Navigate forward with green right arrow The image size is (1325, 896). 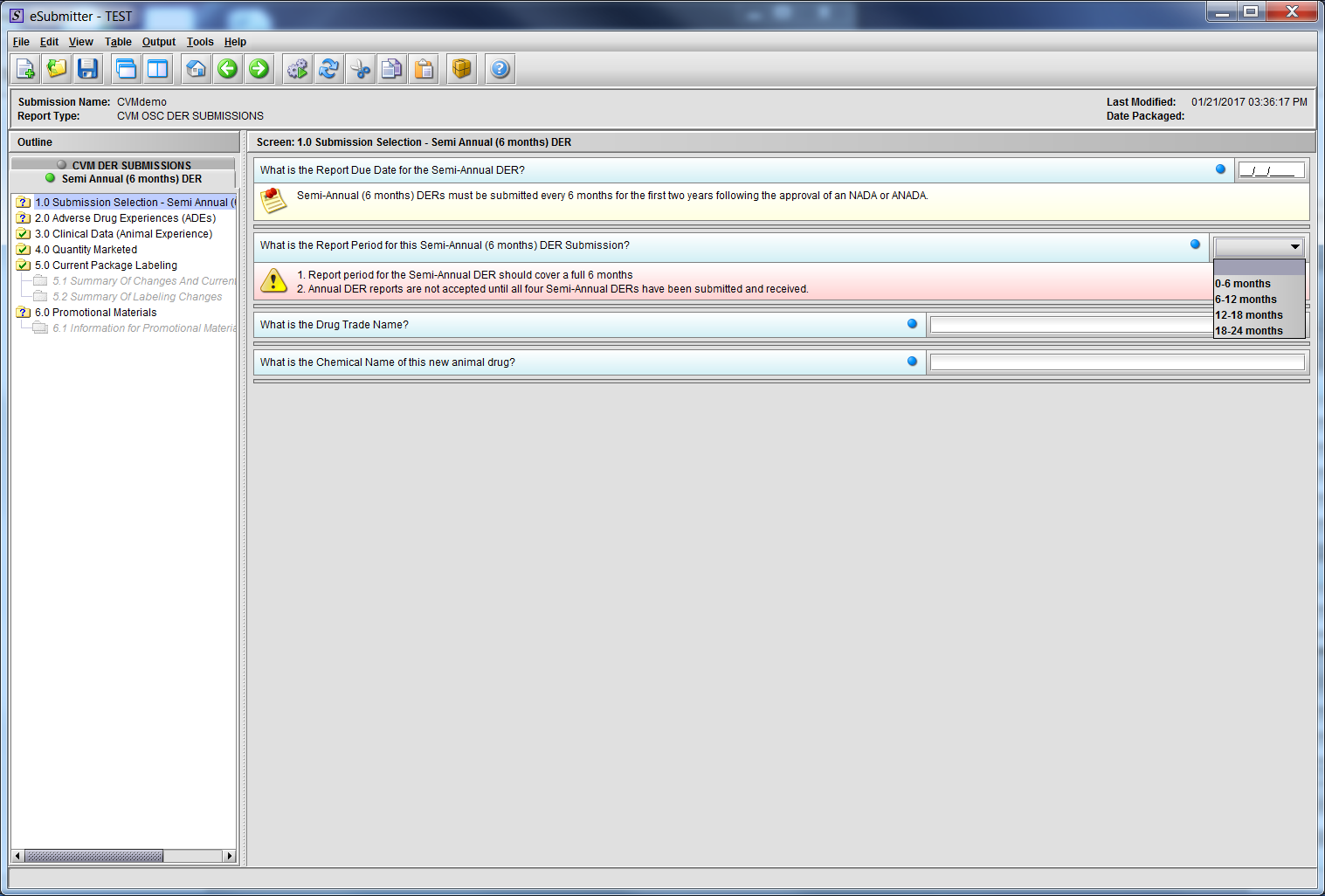click(259, 69)
